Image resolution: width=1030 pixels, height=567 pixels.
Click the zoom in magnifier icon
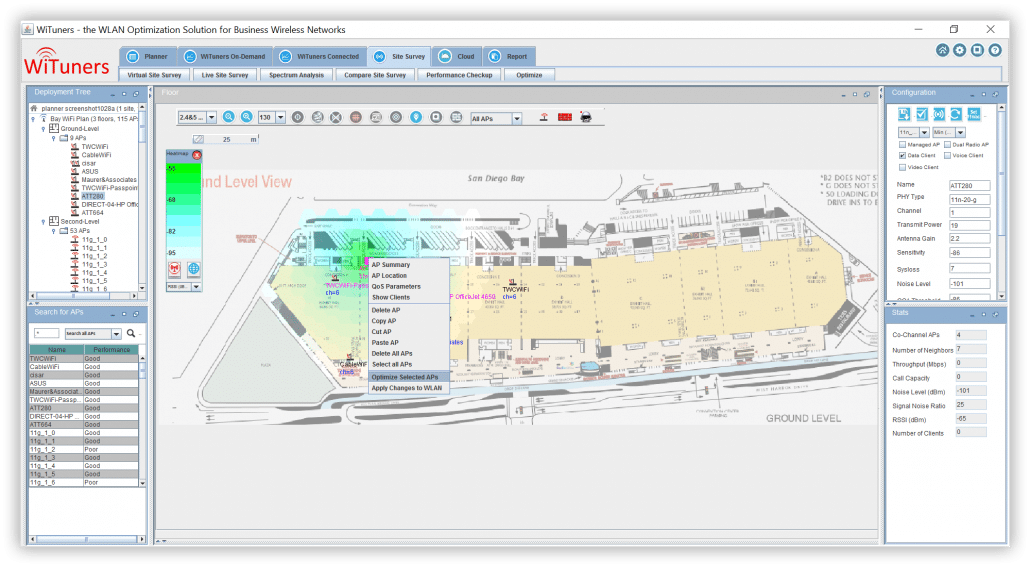(229, 117)
